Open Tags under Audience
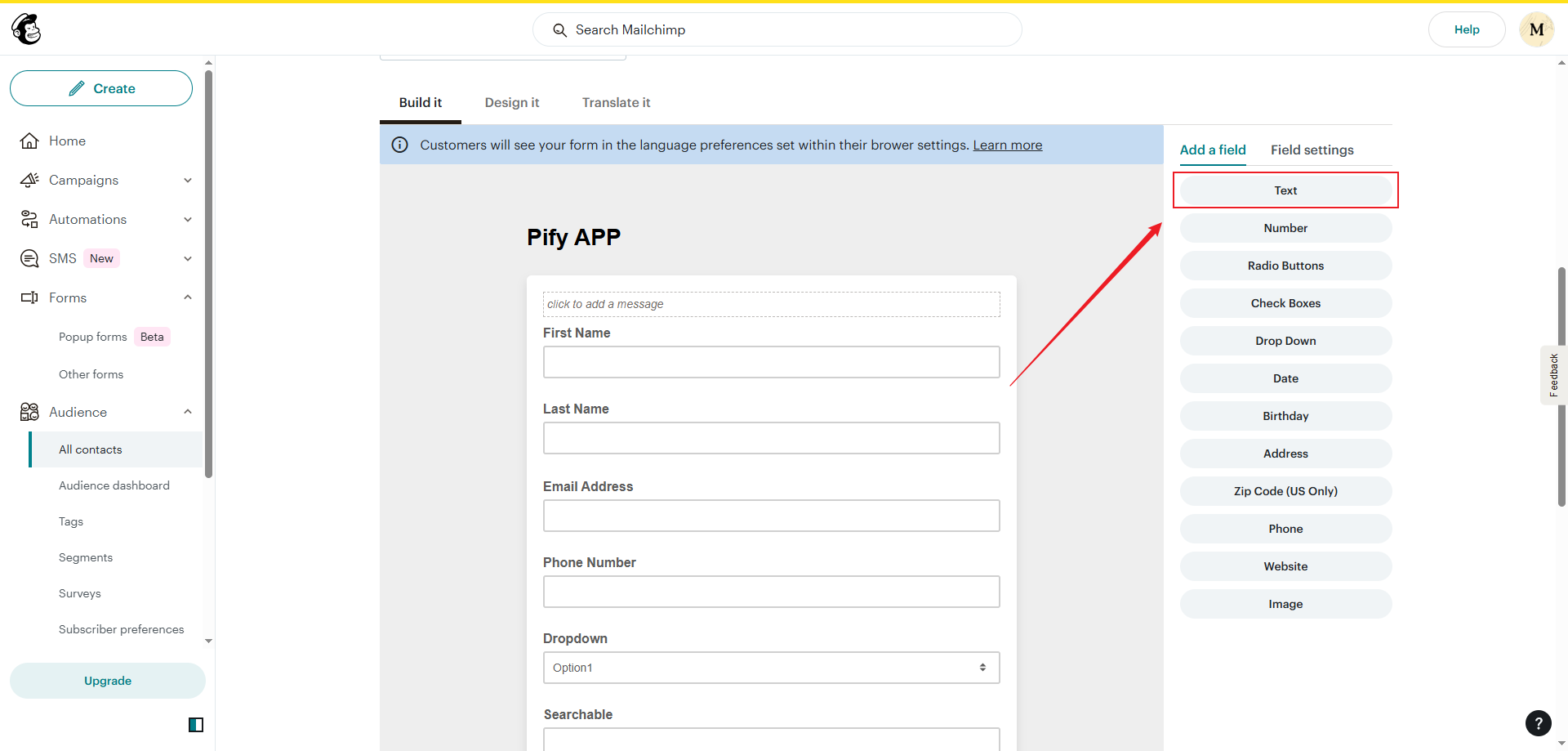 71,521
